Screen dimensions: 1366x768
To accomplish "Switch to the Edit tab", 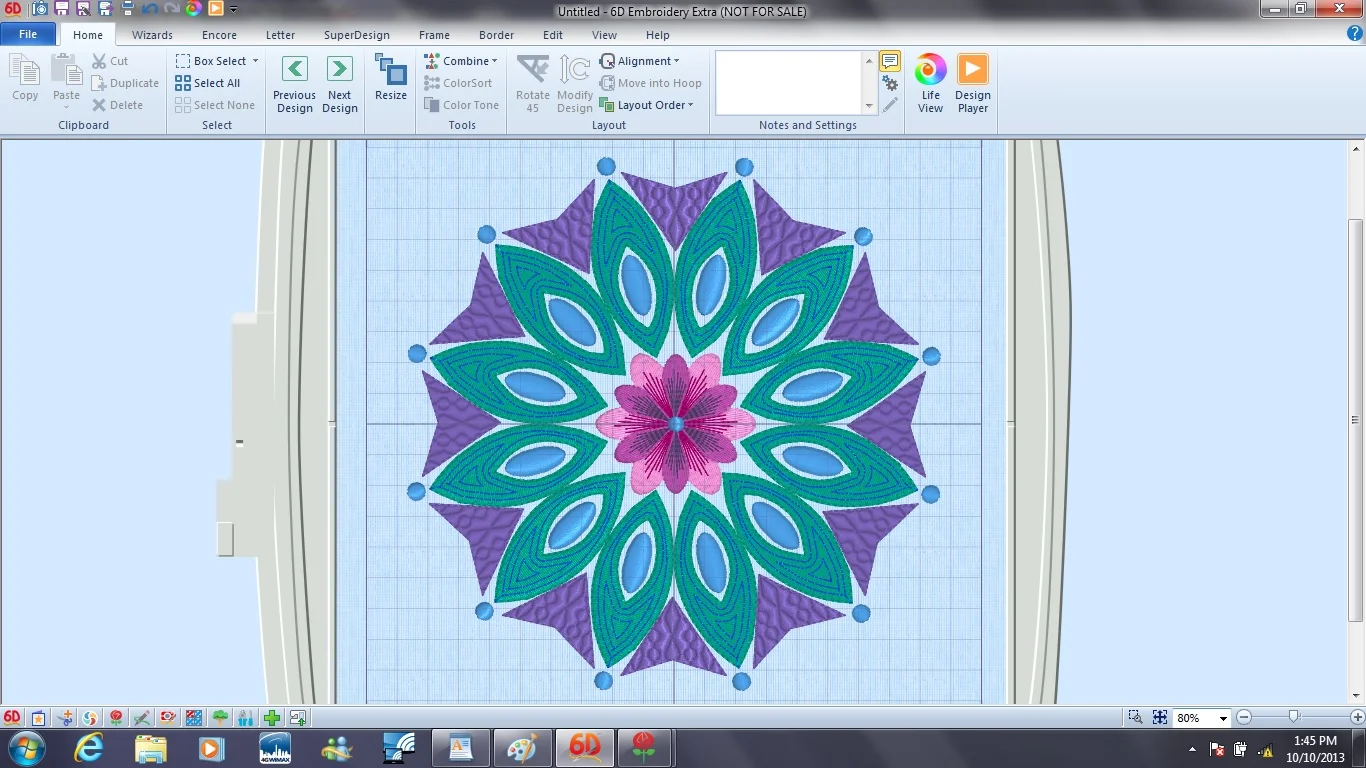I will 553,35.
